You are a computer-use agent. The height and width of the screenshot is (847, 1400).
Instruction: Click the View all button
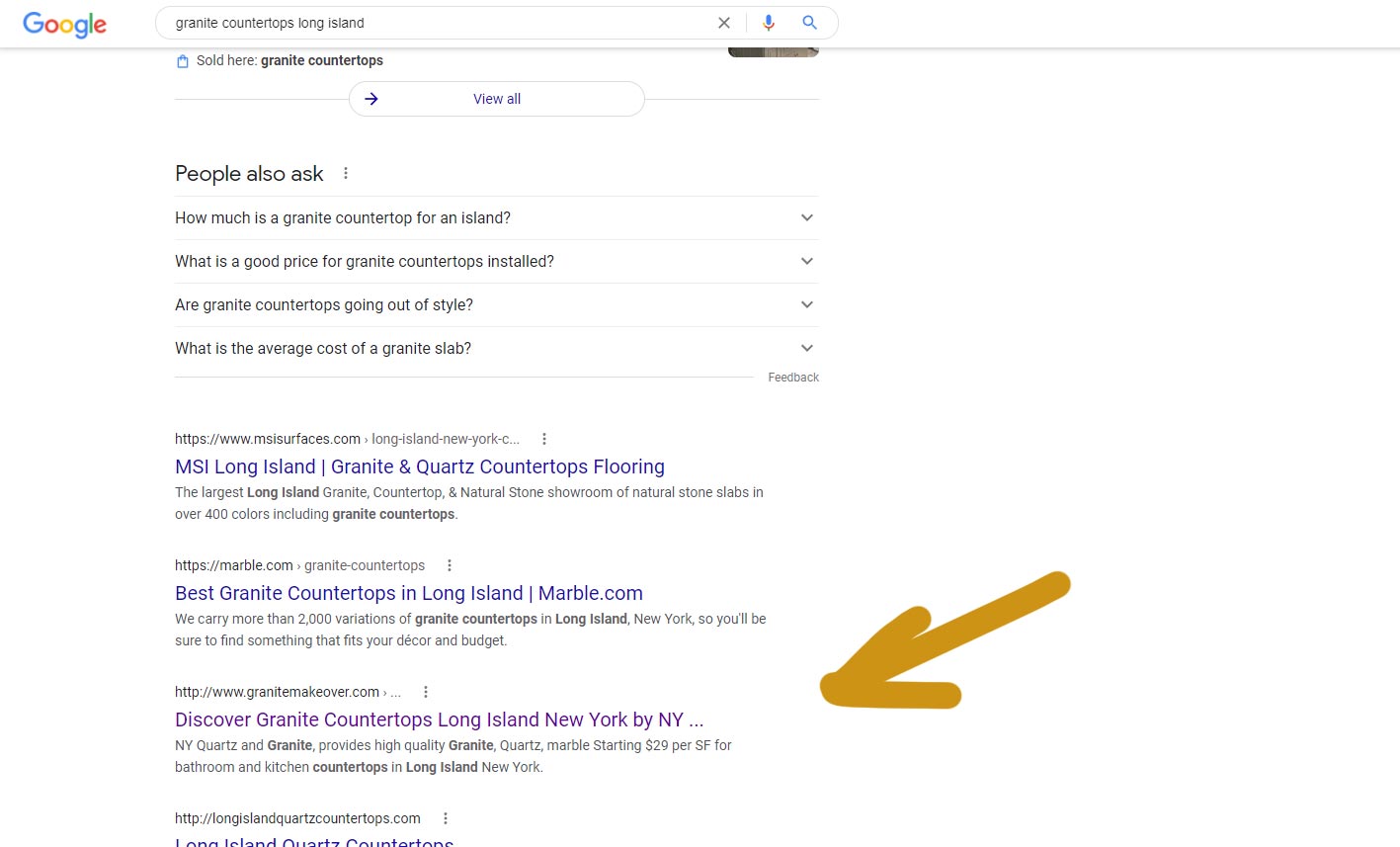click(x=497, y=99)
